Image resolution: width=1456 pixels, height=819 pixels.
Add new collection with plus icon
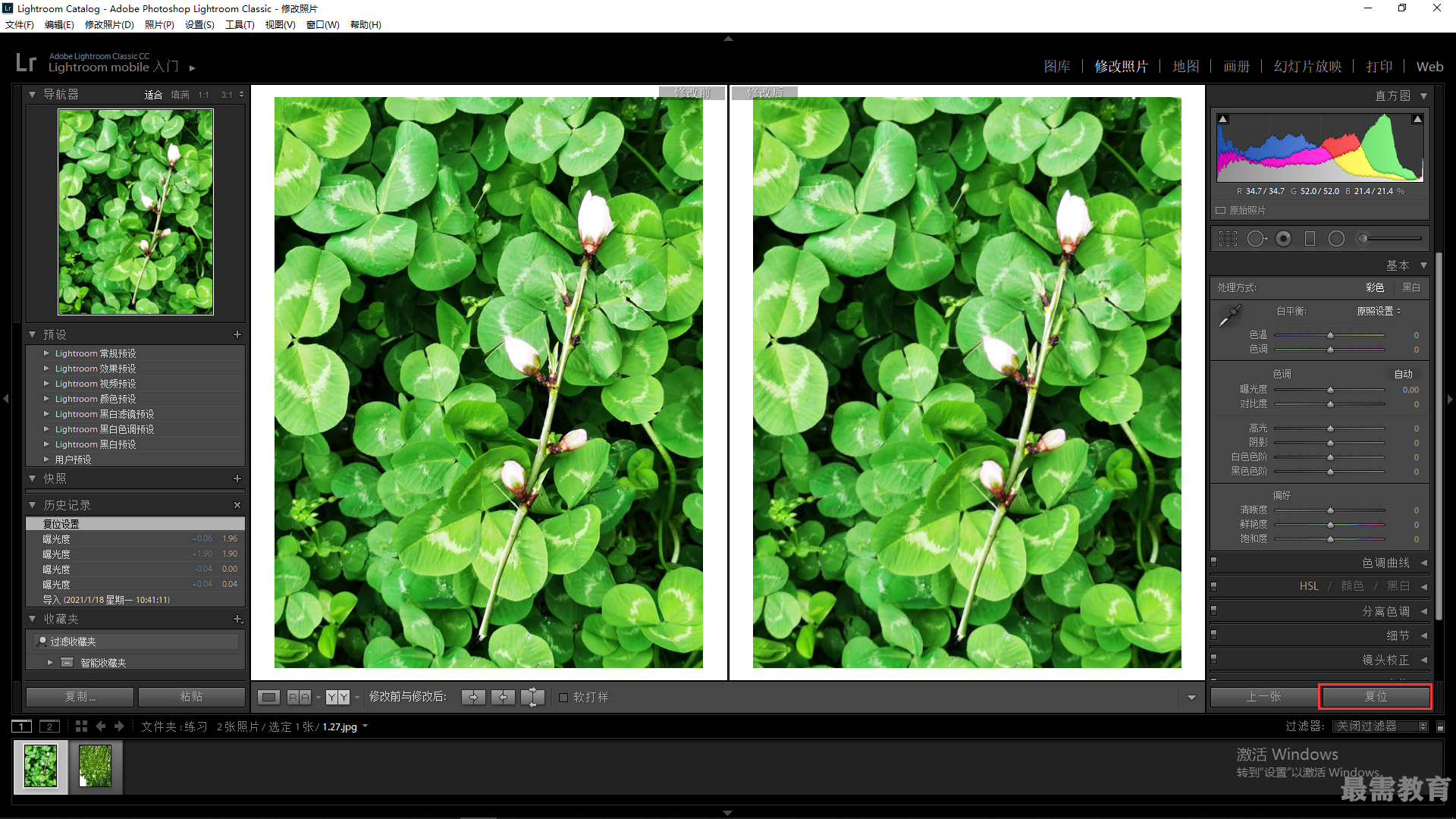(237, 619)
